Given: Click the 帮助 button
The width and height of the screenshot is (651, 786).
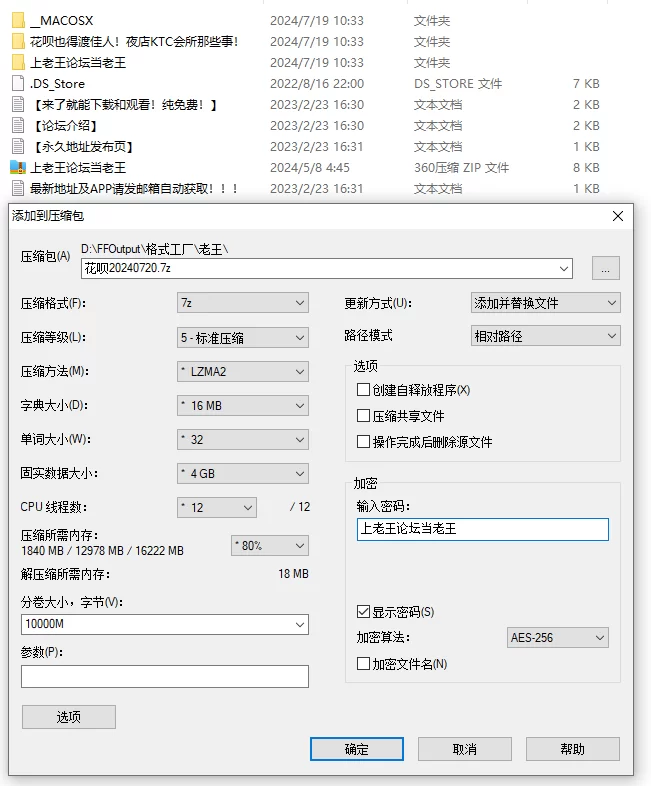Looking at the screenshot, I should pos(573,749).
